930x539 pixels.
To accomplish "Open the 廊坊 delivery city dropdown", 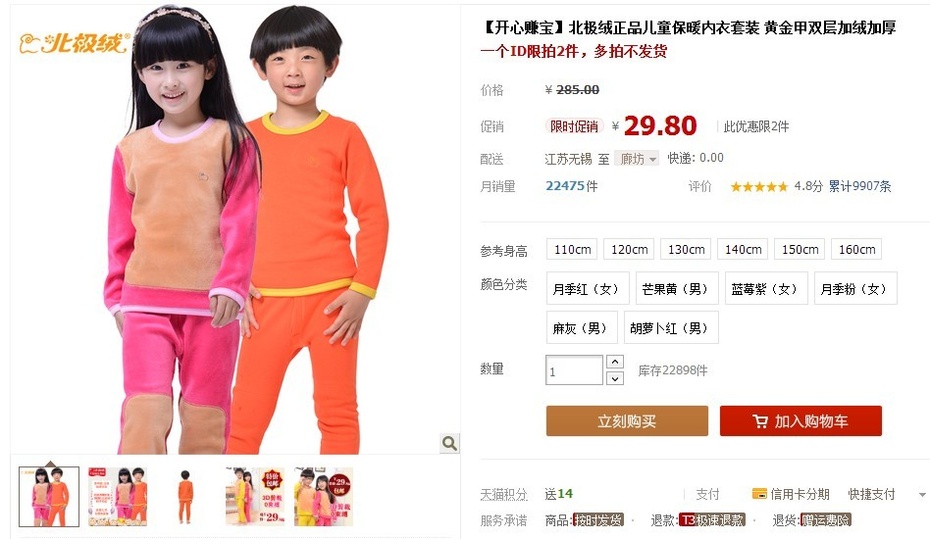I will [x=636, y=159].
